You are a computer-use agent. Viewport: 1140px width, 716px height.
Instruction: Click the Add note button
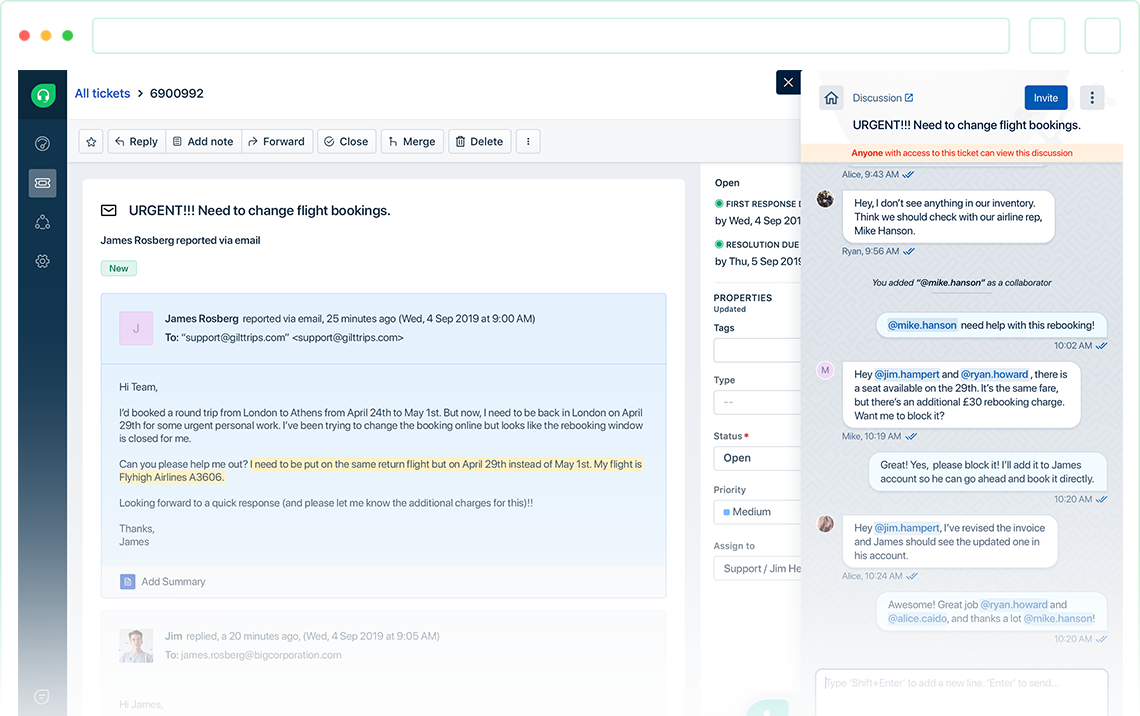(x=204, y=142)
